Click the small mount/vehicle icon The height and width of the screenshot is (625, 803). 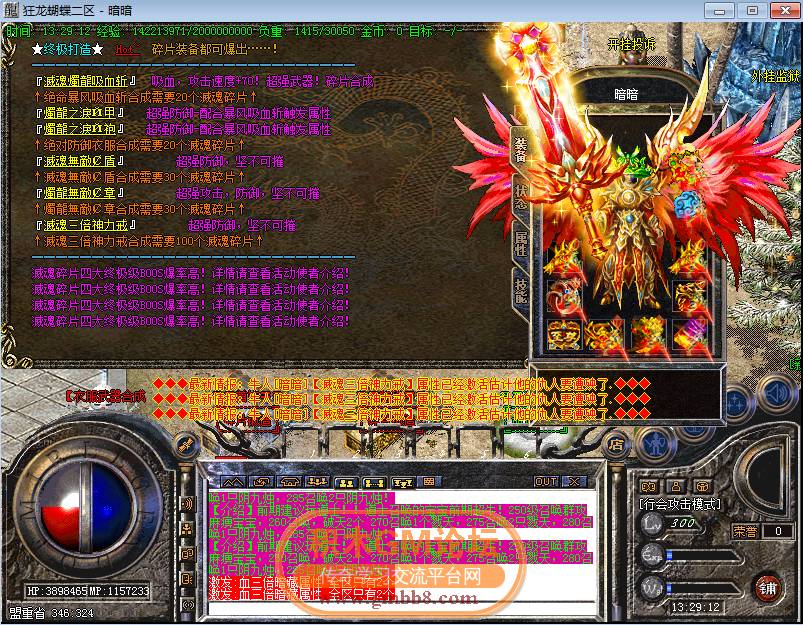703,486
